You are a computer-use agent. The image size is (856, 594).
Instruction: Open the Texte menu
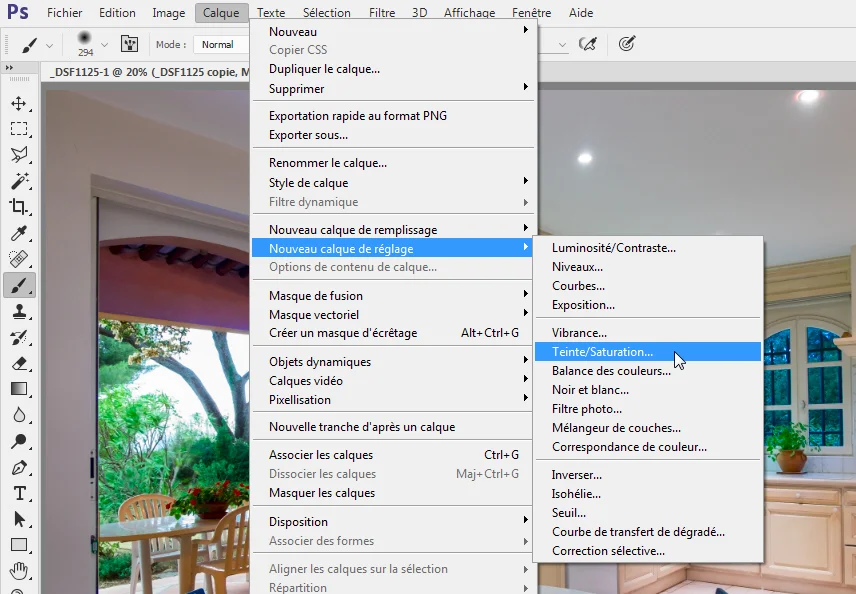point(271,13)
